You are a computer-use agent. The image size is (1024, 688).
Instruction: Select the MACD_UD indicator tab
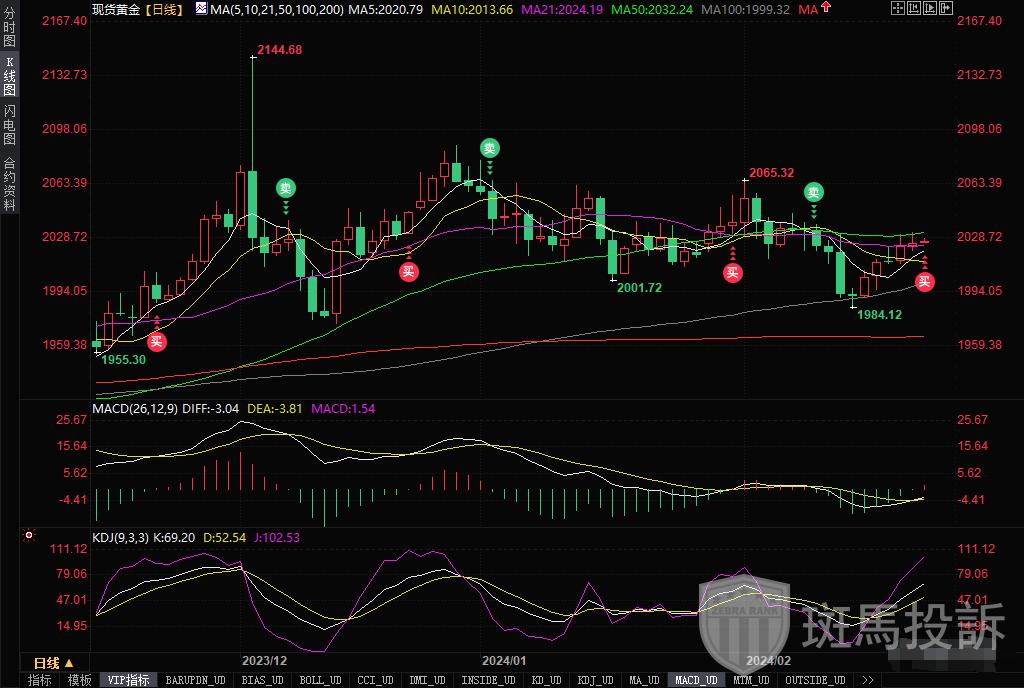(x=695, y=680)
